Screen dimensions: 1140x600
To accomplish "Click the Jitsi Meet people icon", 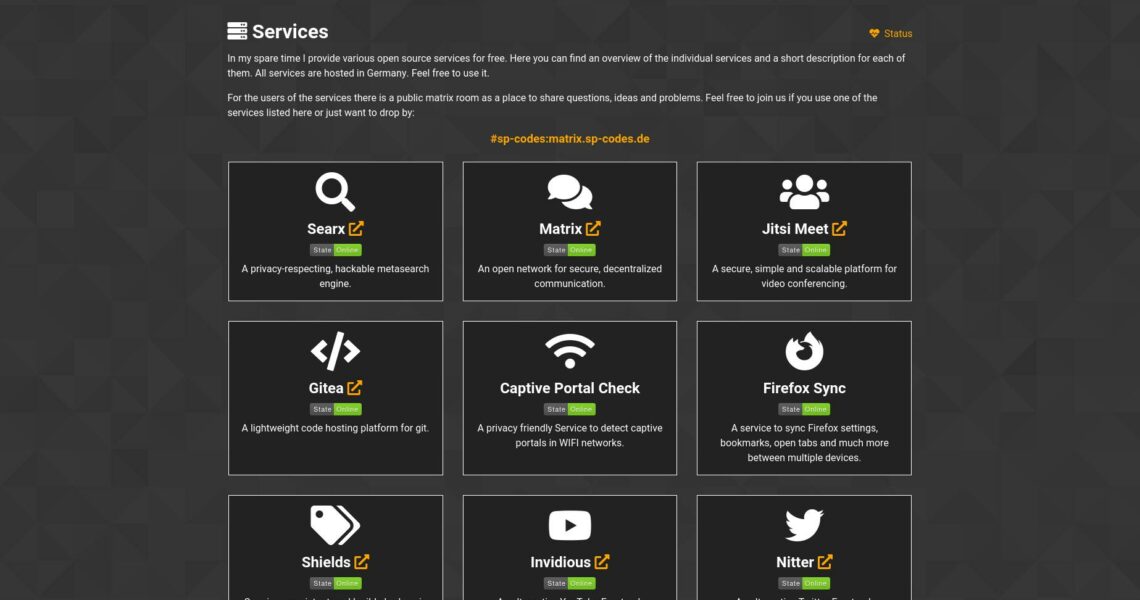I will pos(804,191).
